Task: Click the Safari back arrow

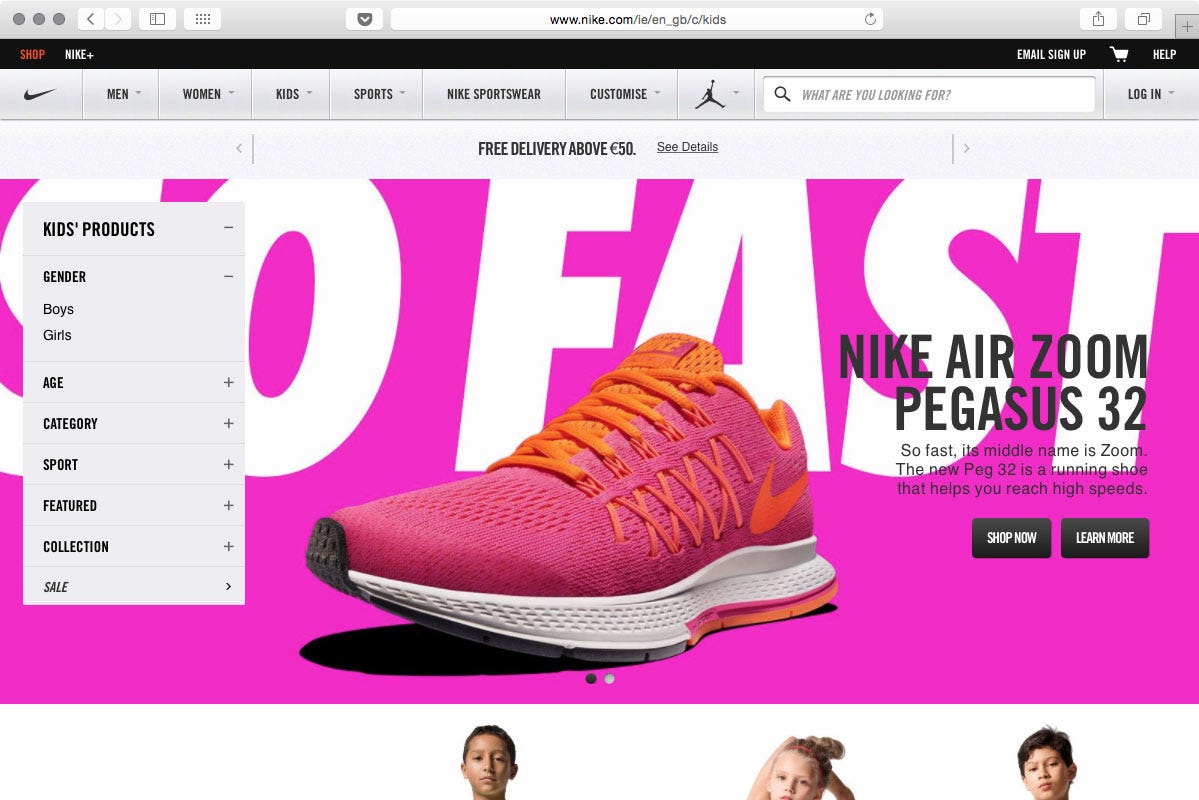Action: point(90,19)
